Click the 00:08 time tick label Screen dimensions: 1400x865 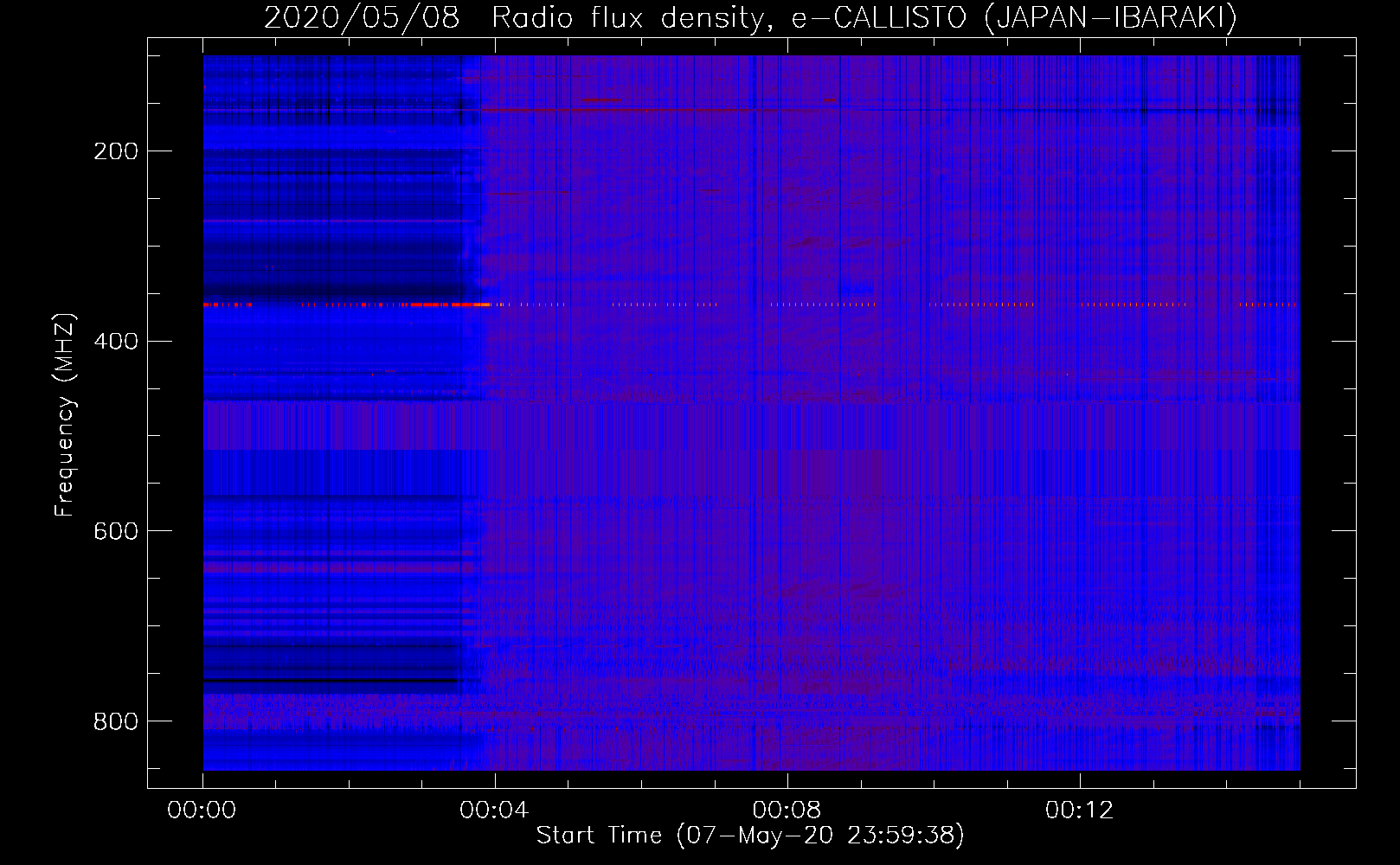[x=787, y=810]
